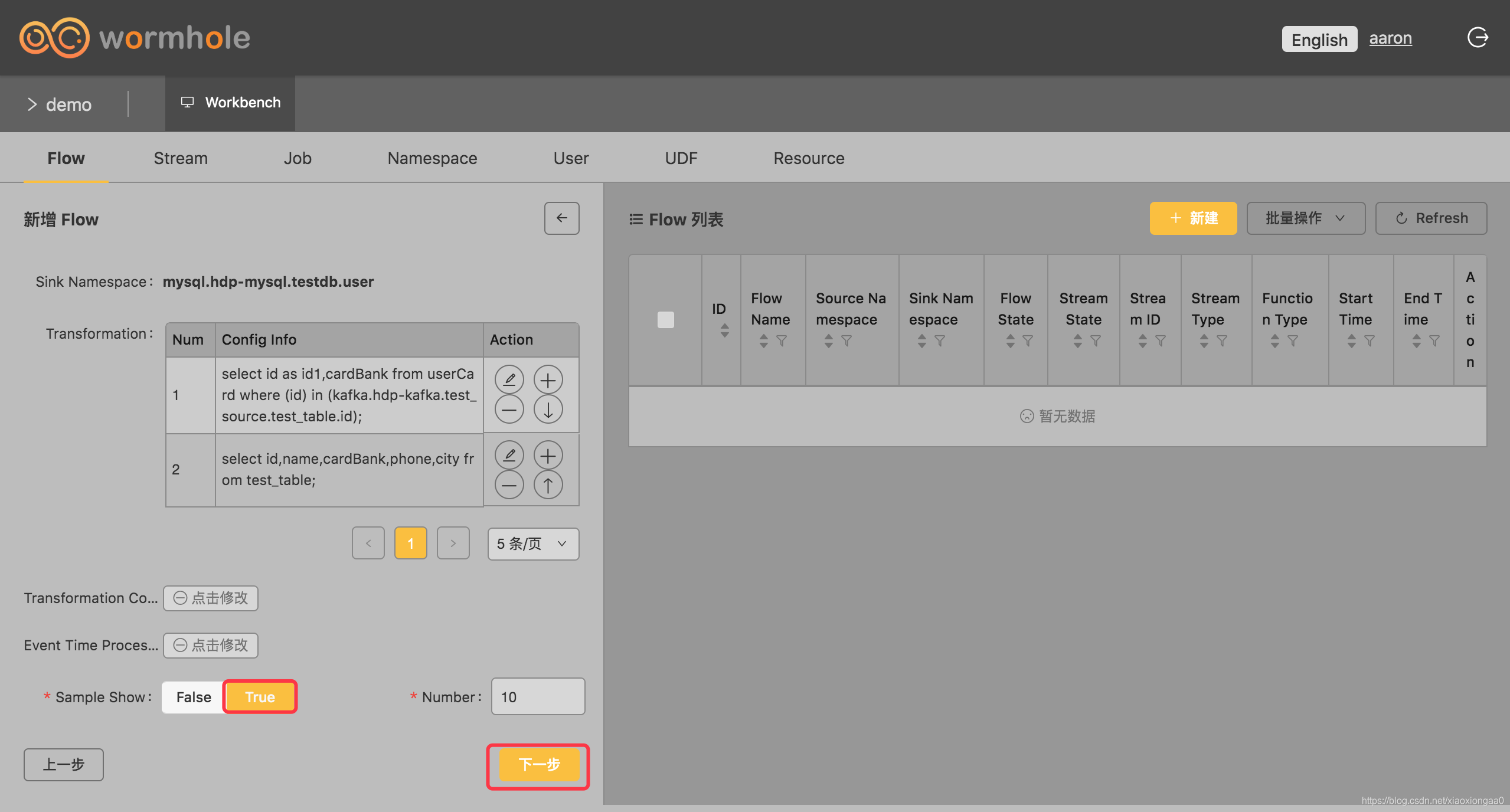Viewport: 1510px width, 812px height.
Task: Filter the Flow Name column
Action: tap(782, 341)
